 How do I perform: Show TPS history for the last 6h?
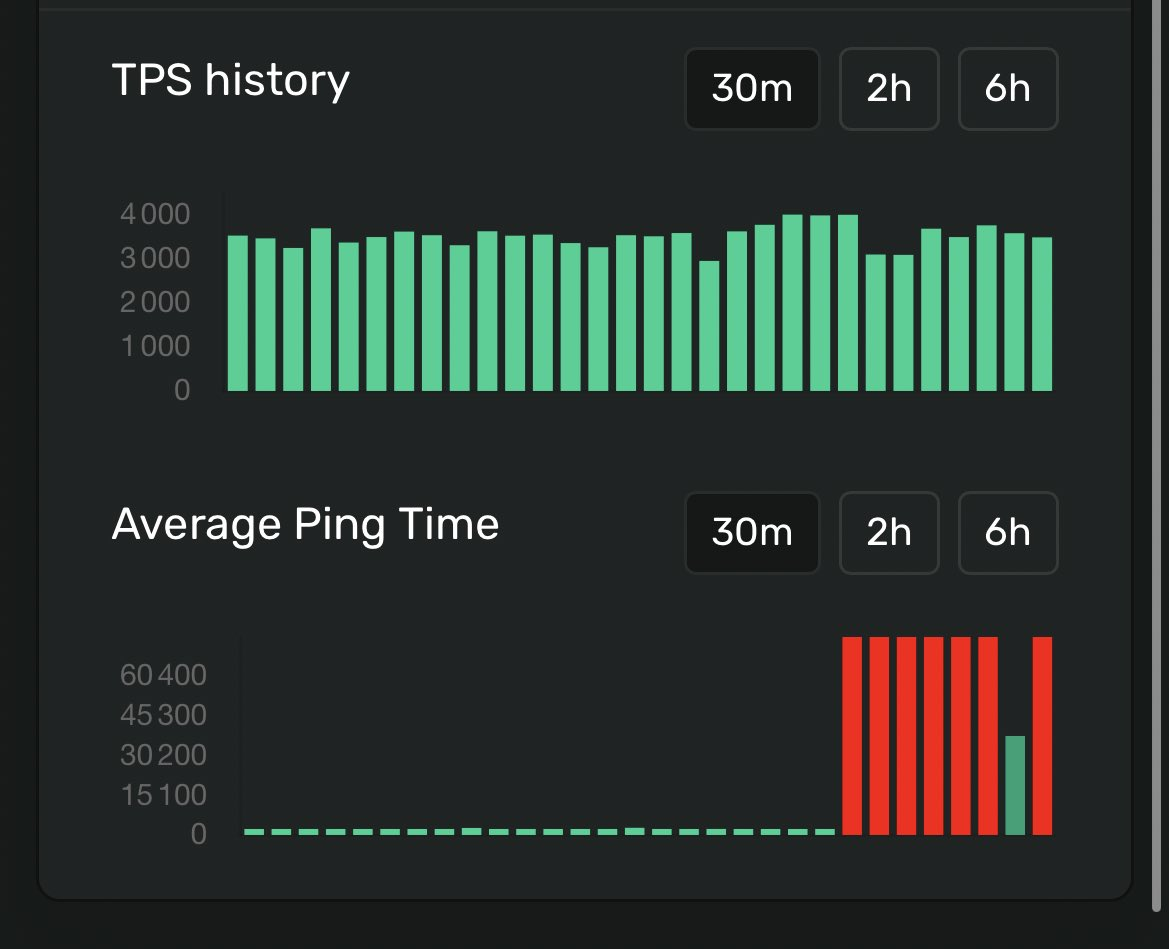click(1007, 89)
